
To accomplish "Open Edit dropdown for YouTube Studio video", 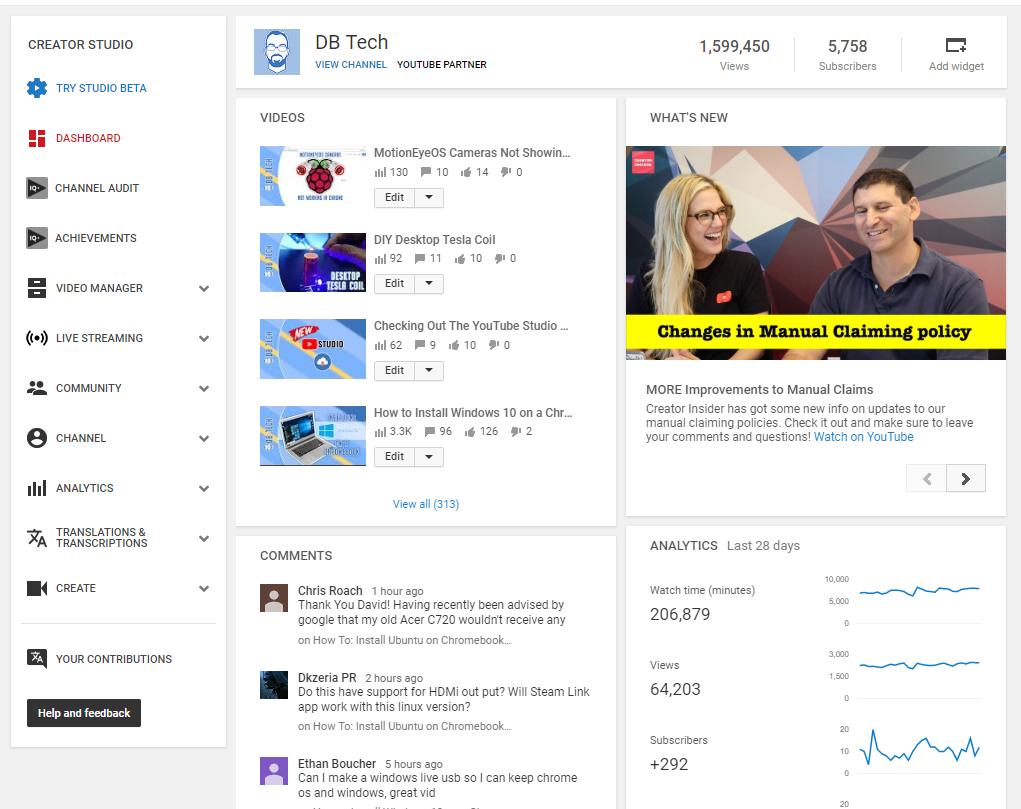I will pyautogui.click(x=429, y=371).
